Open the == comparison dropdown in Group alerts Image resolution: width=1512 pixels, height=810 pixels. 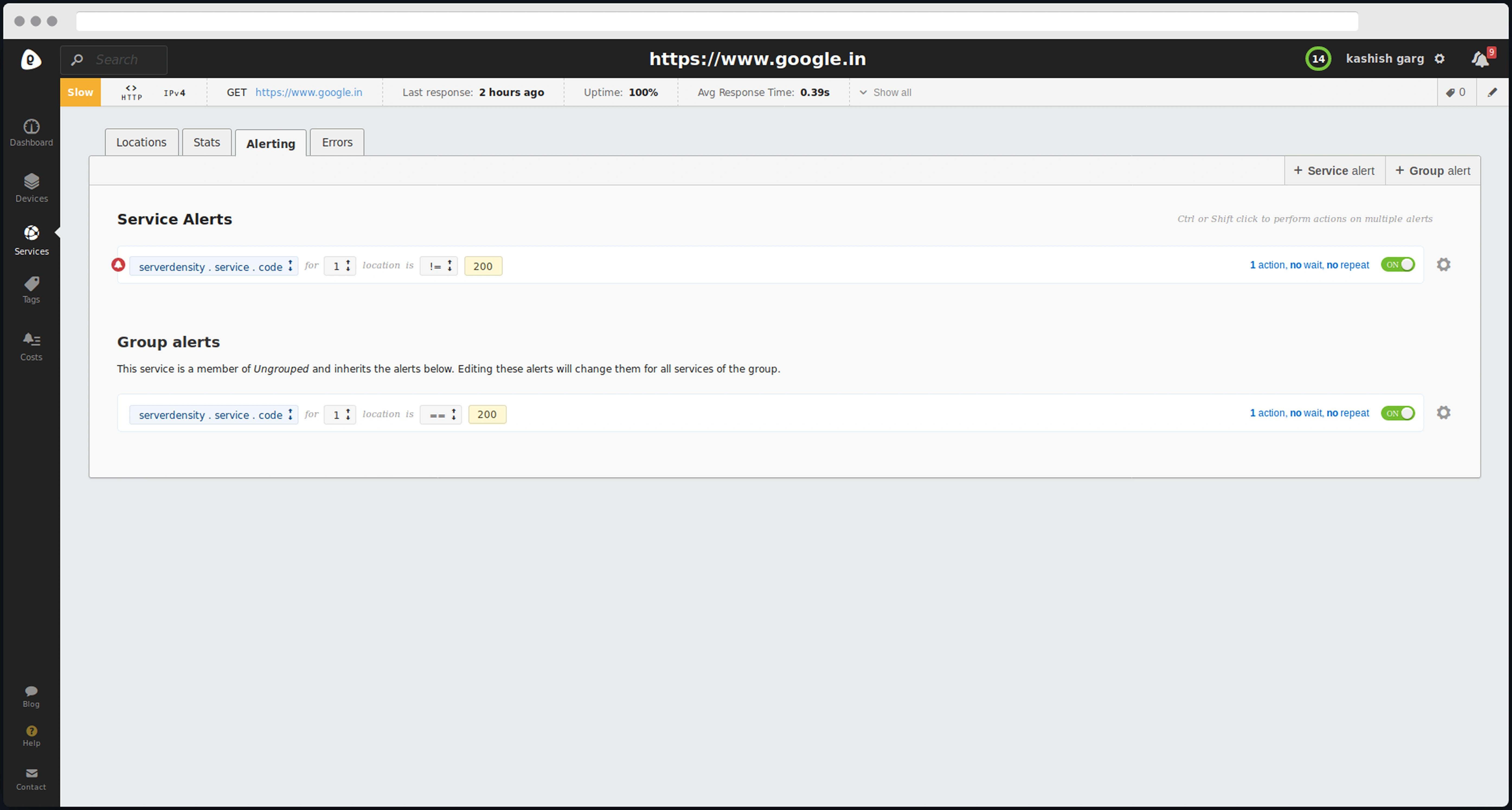(x=441, y=414)
